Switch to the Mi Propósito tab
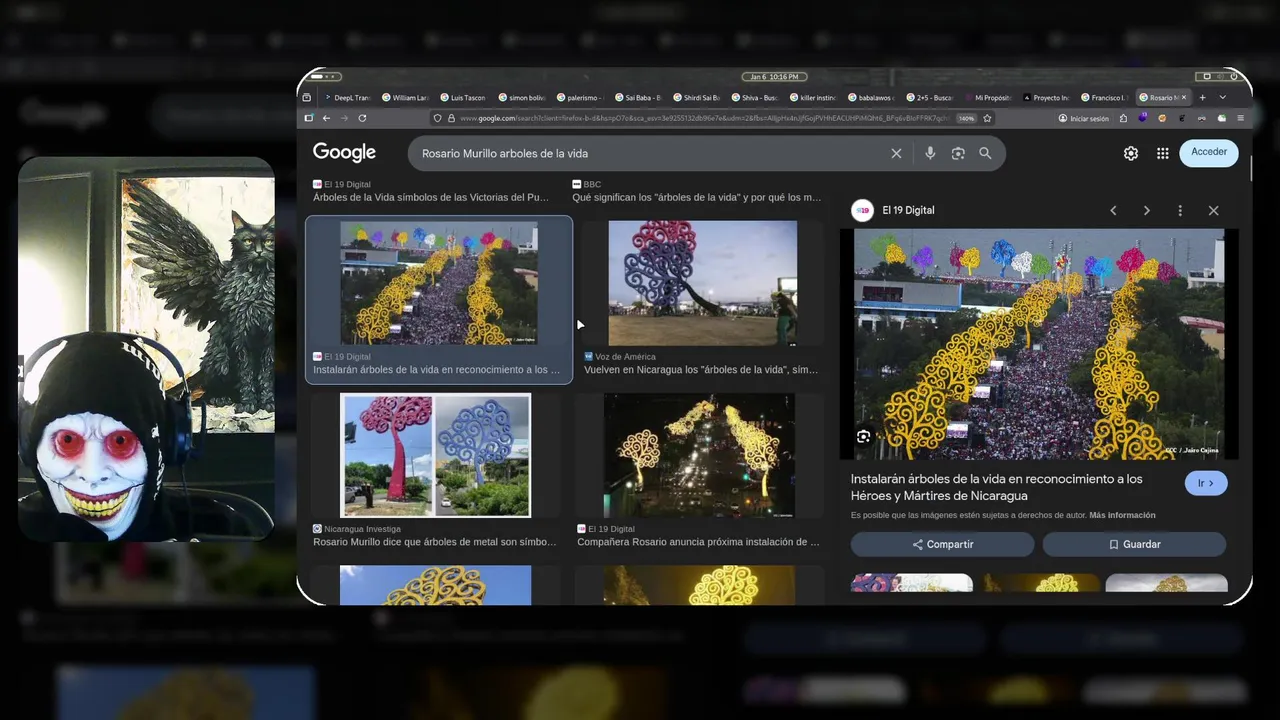Screen dimensions: 1280x720 988,98
